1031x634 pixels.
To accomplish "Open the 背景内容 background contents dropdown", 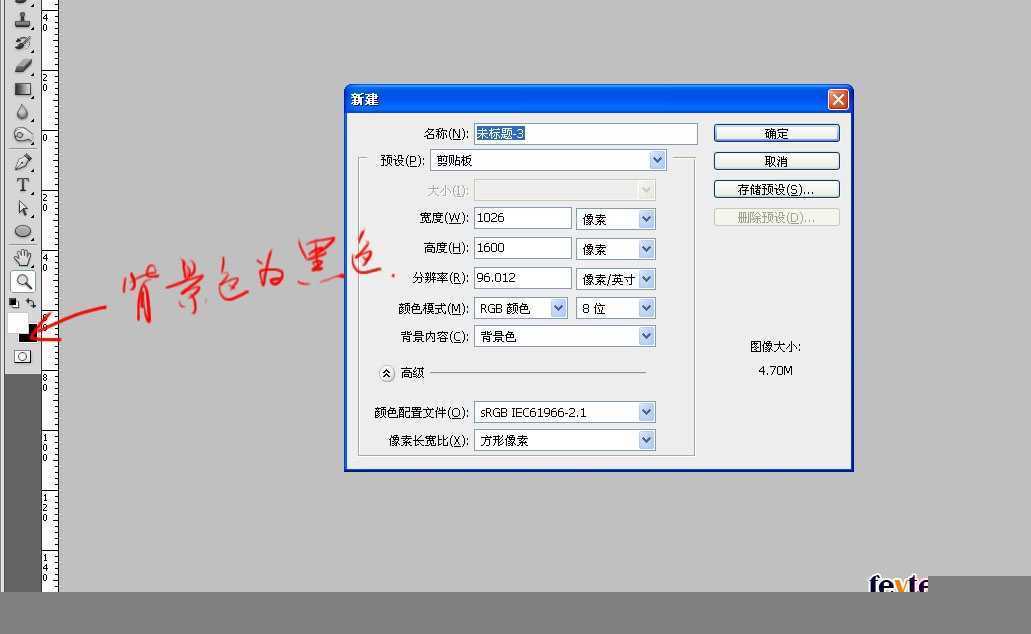I will (x=647, y=336).
